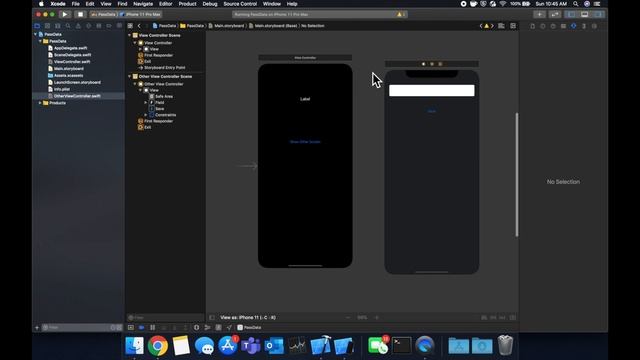Expand the Products folder

(40, 103)
